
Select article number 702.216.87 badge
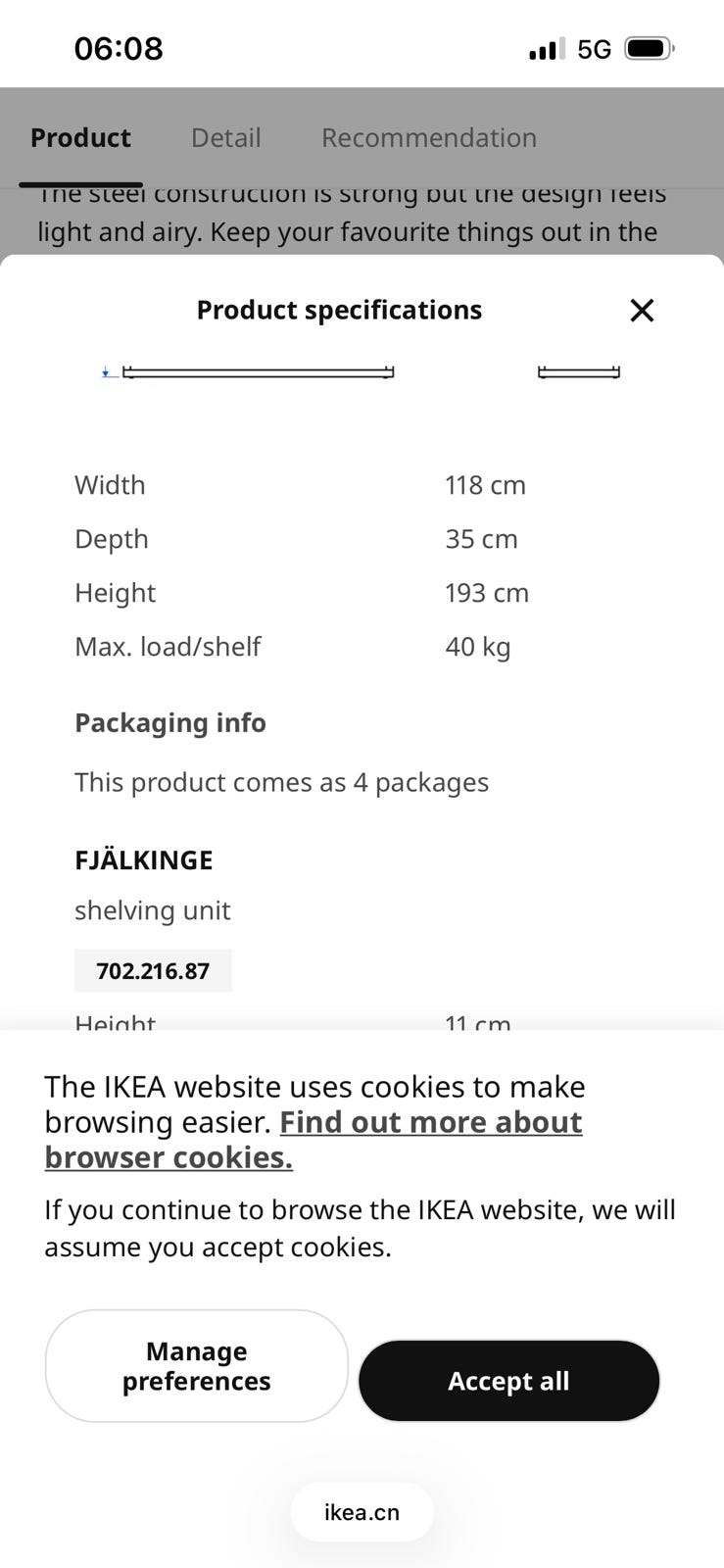coord(153,971)
